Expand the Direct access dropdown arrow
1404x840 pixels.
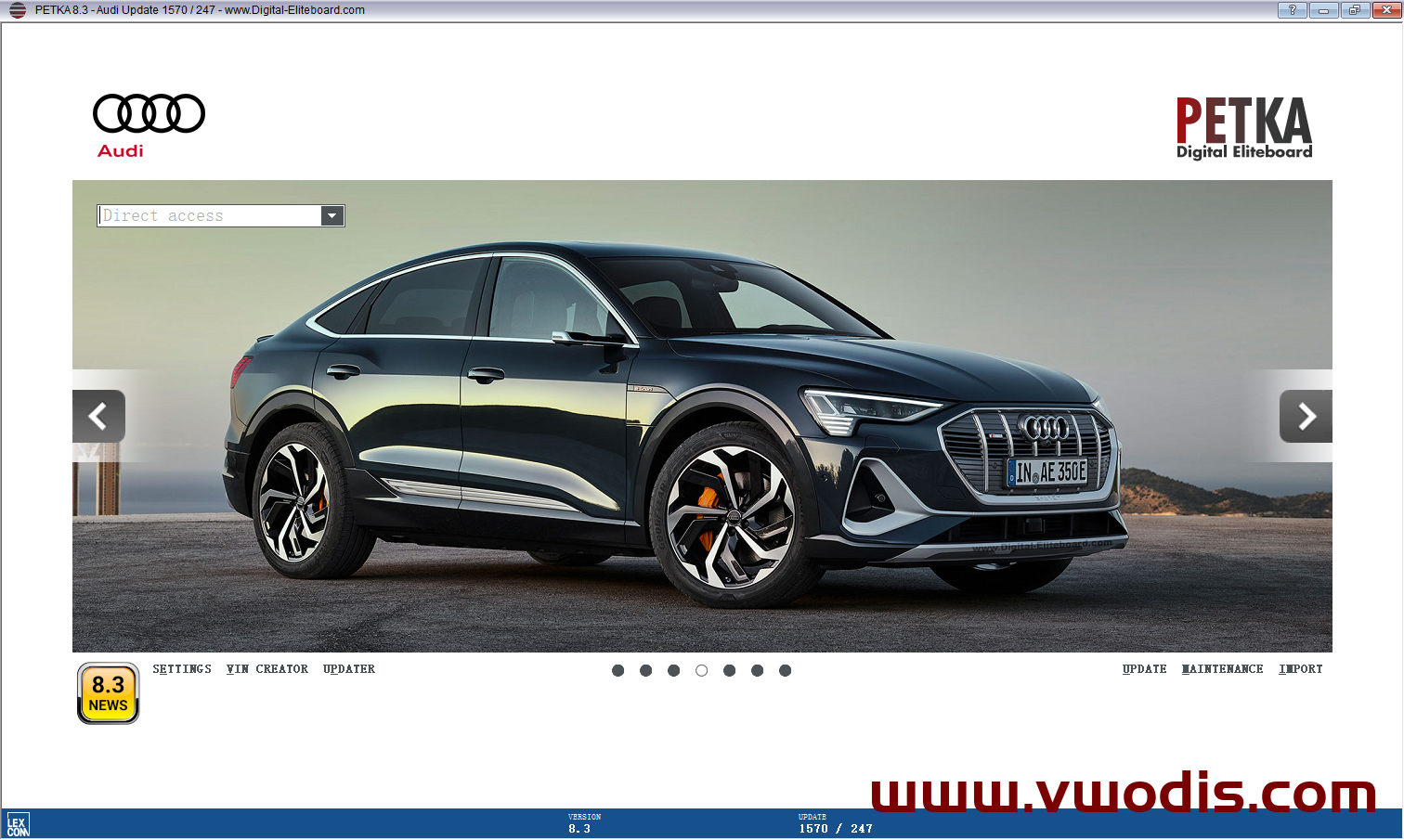pyautogui.click(x=332, y=216)
